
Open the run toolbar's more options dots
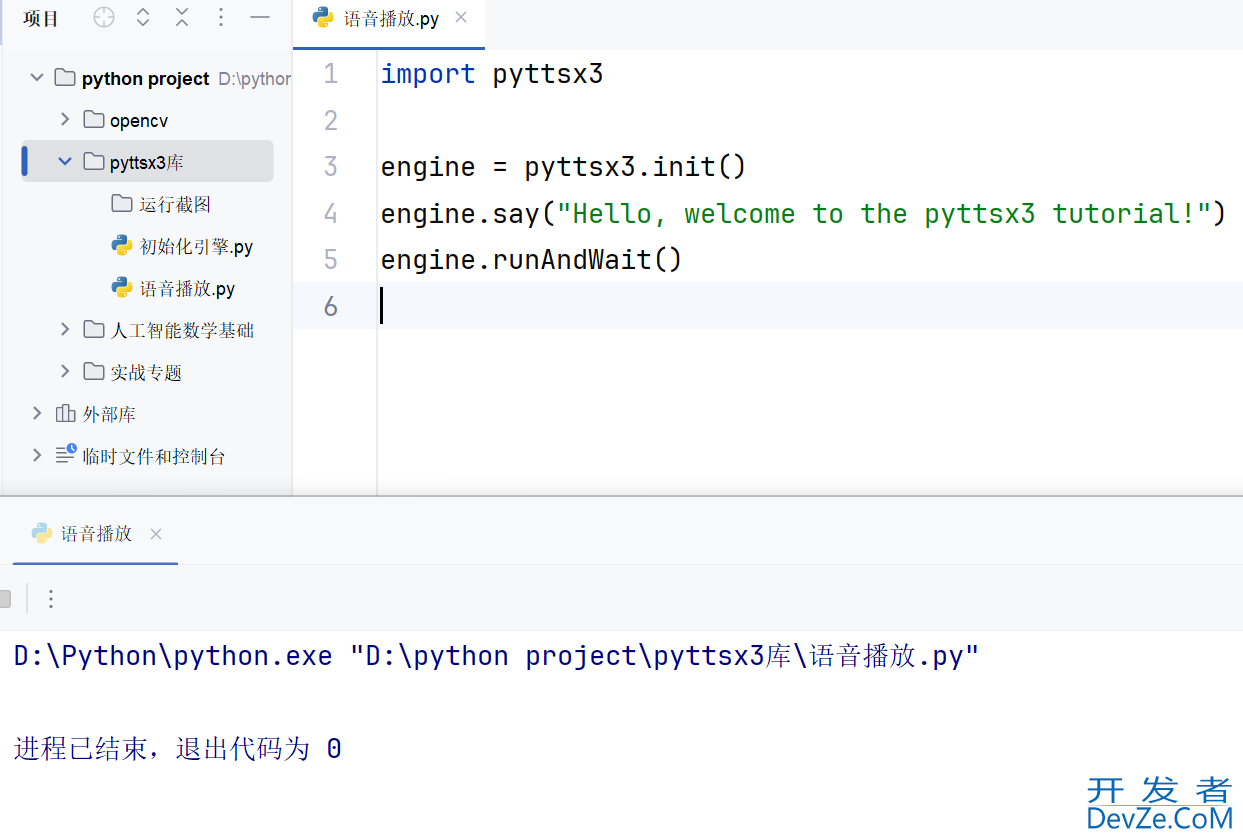(x=51, y=599)
